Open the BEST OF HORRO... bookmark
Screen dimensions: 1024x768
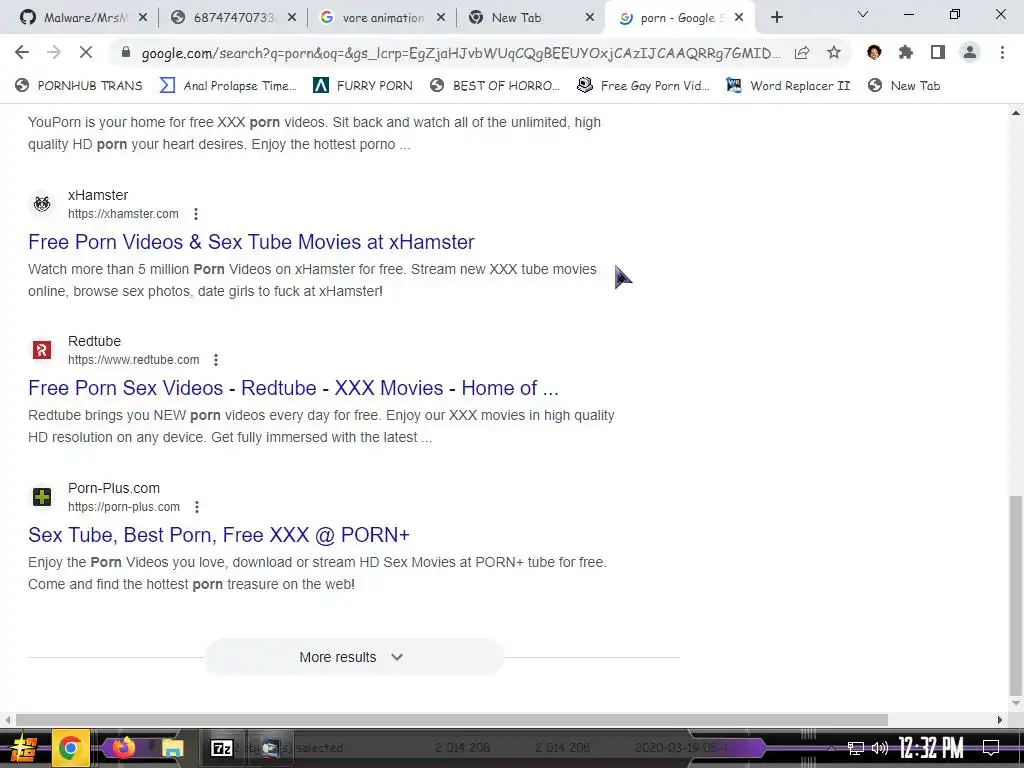click(495, 86)
